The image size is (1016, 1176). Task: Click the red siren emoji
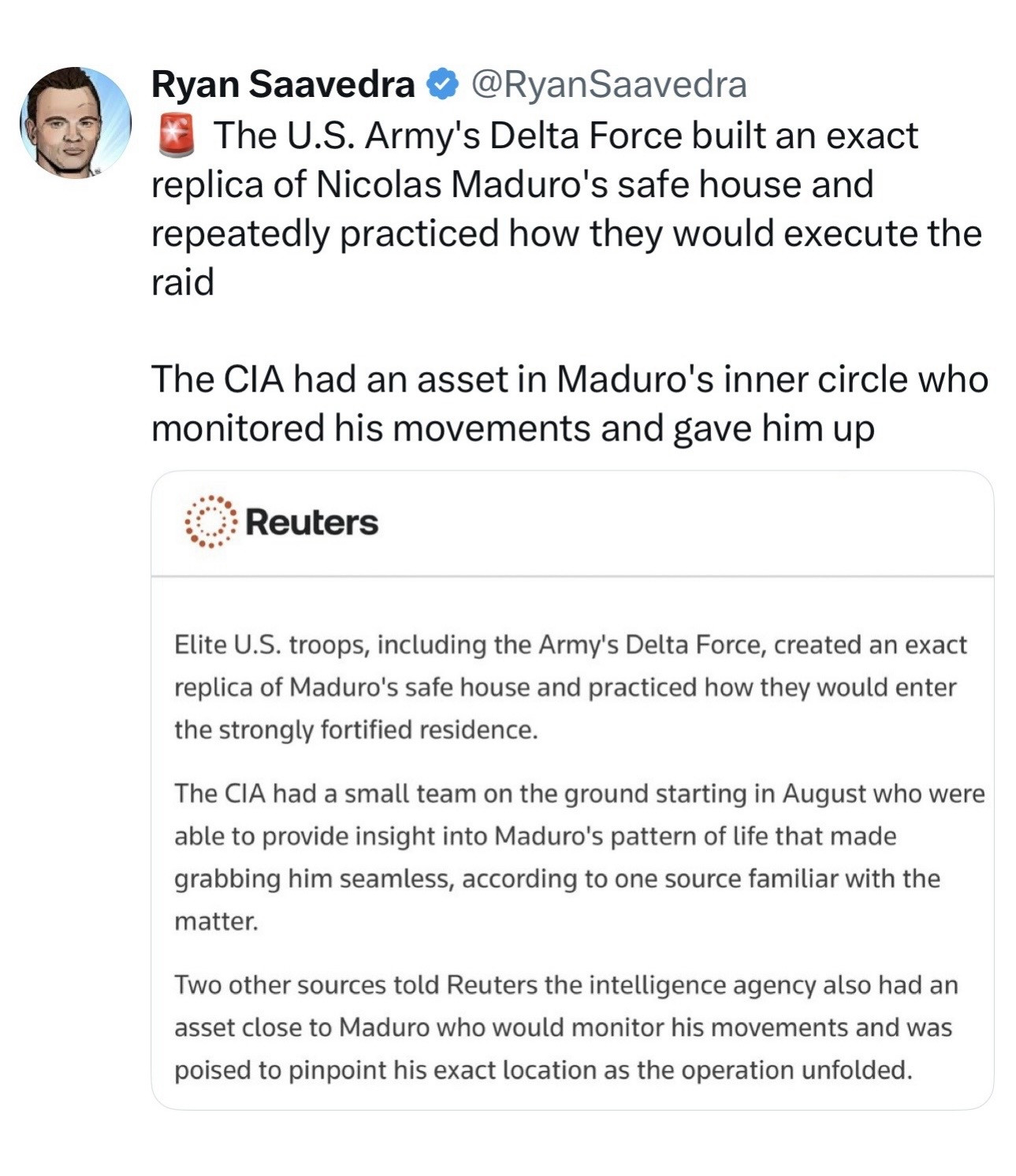(177, 136)
